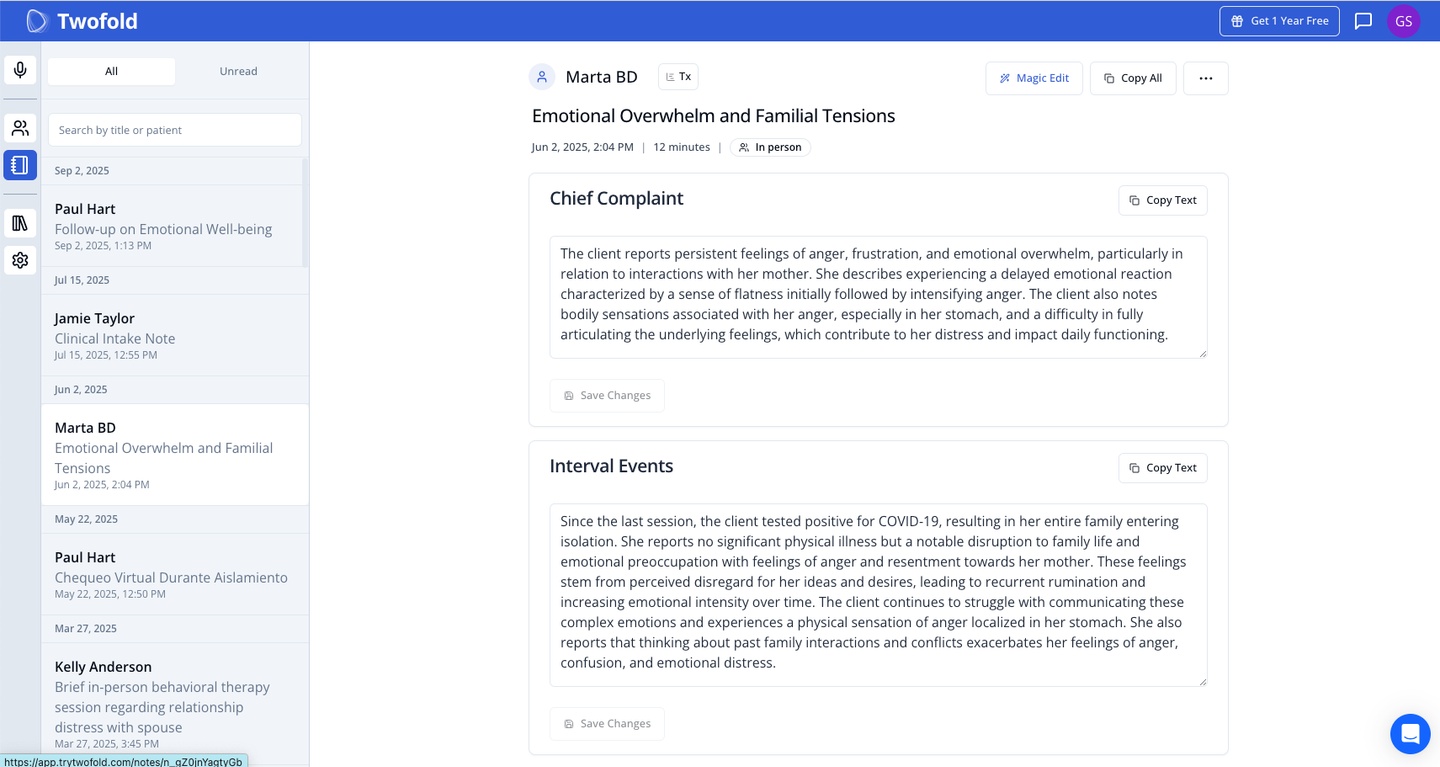Launch the support chat bubble widget

point(1410,734)
